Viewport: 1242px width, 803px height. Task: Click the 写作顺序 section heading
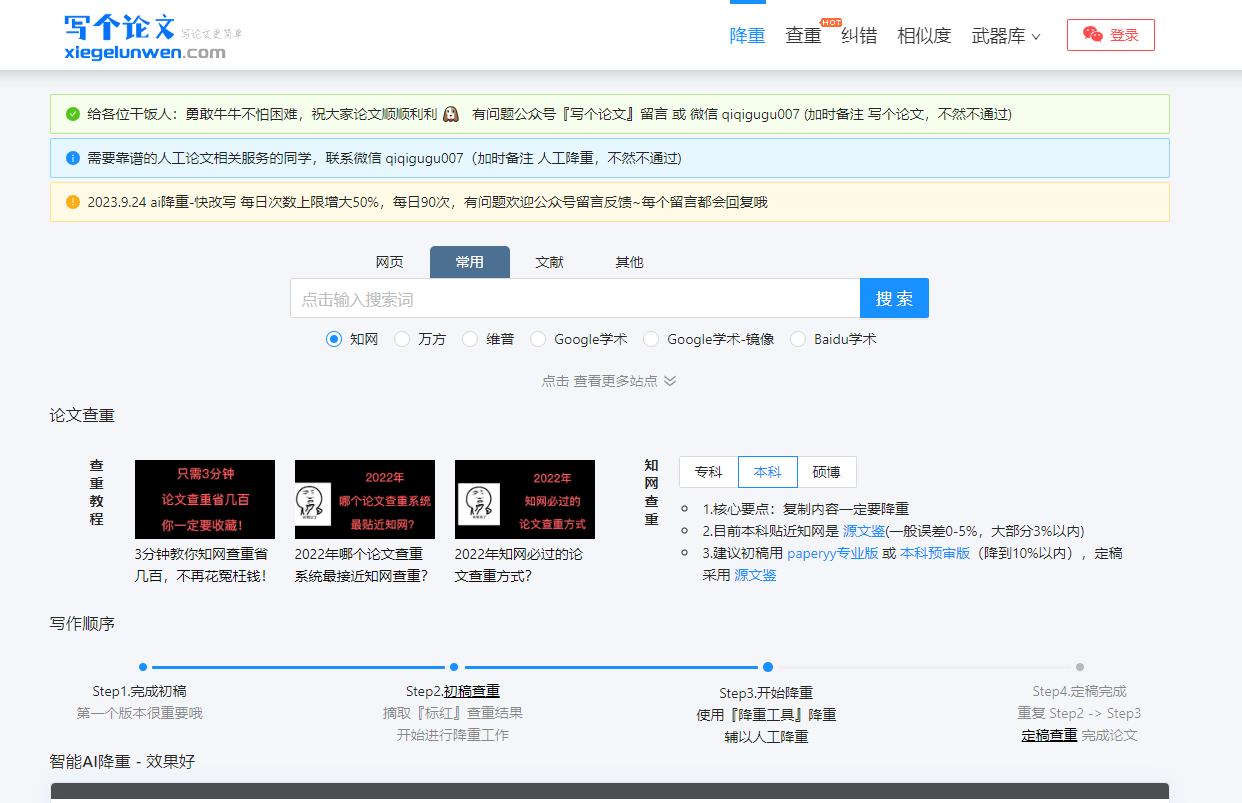click(x=82, y=623)
